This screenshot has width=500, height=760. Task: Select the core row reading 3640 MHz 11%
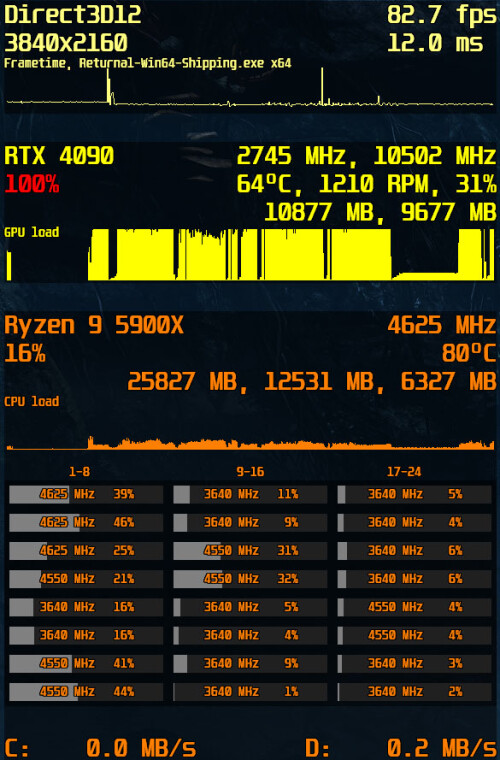click(250, 494)
